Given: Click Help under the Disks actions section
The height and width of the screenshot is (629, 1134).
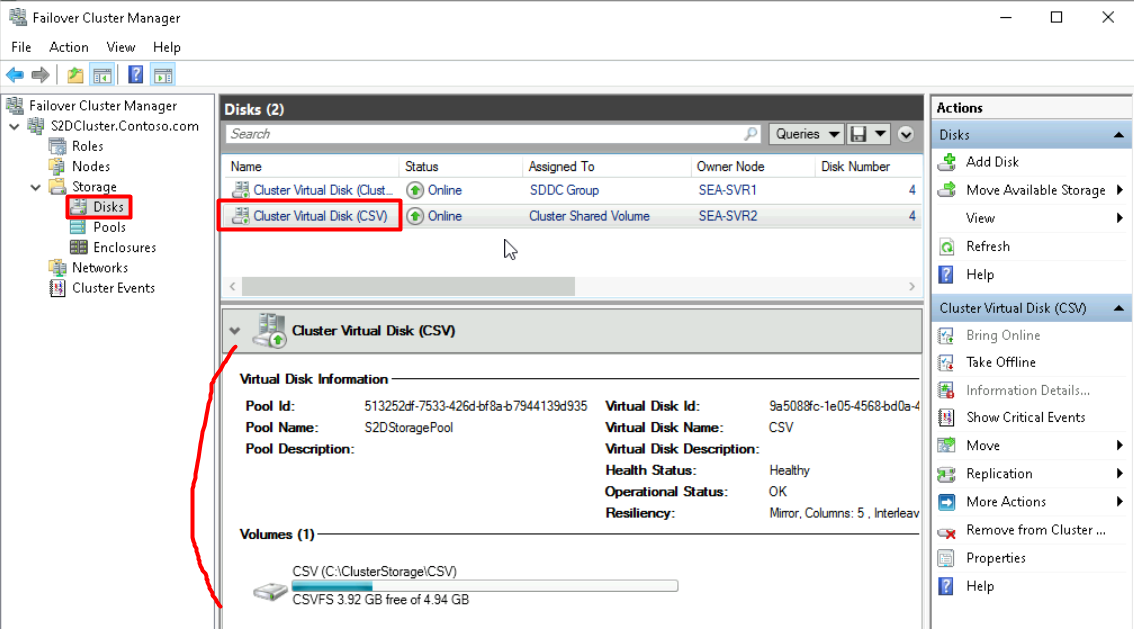Looking at the screenshot, I should point(980,275).
